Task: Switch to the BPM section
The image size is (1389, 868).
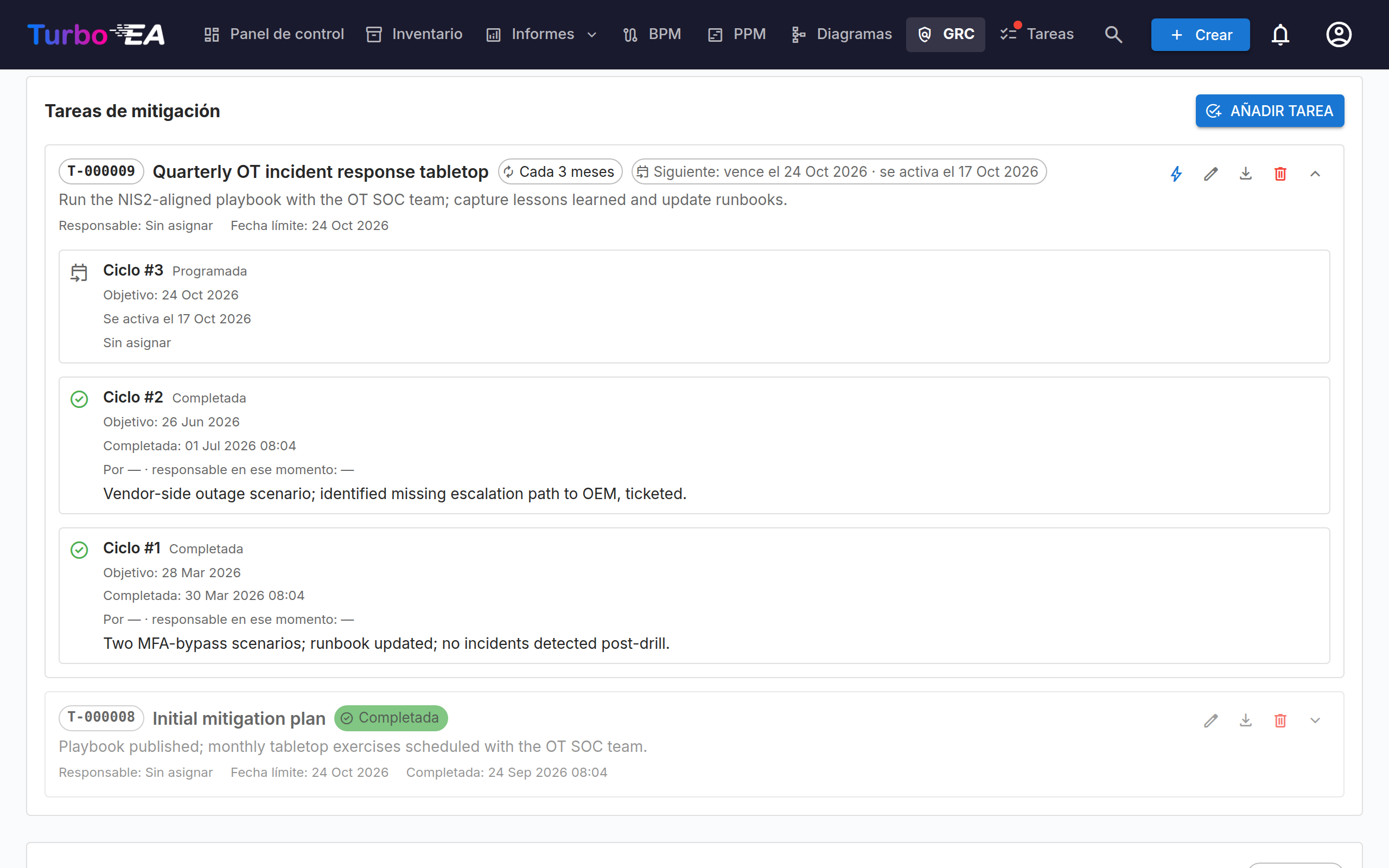Action: tap(653, 34)
